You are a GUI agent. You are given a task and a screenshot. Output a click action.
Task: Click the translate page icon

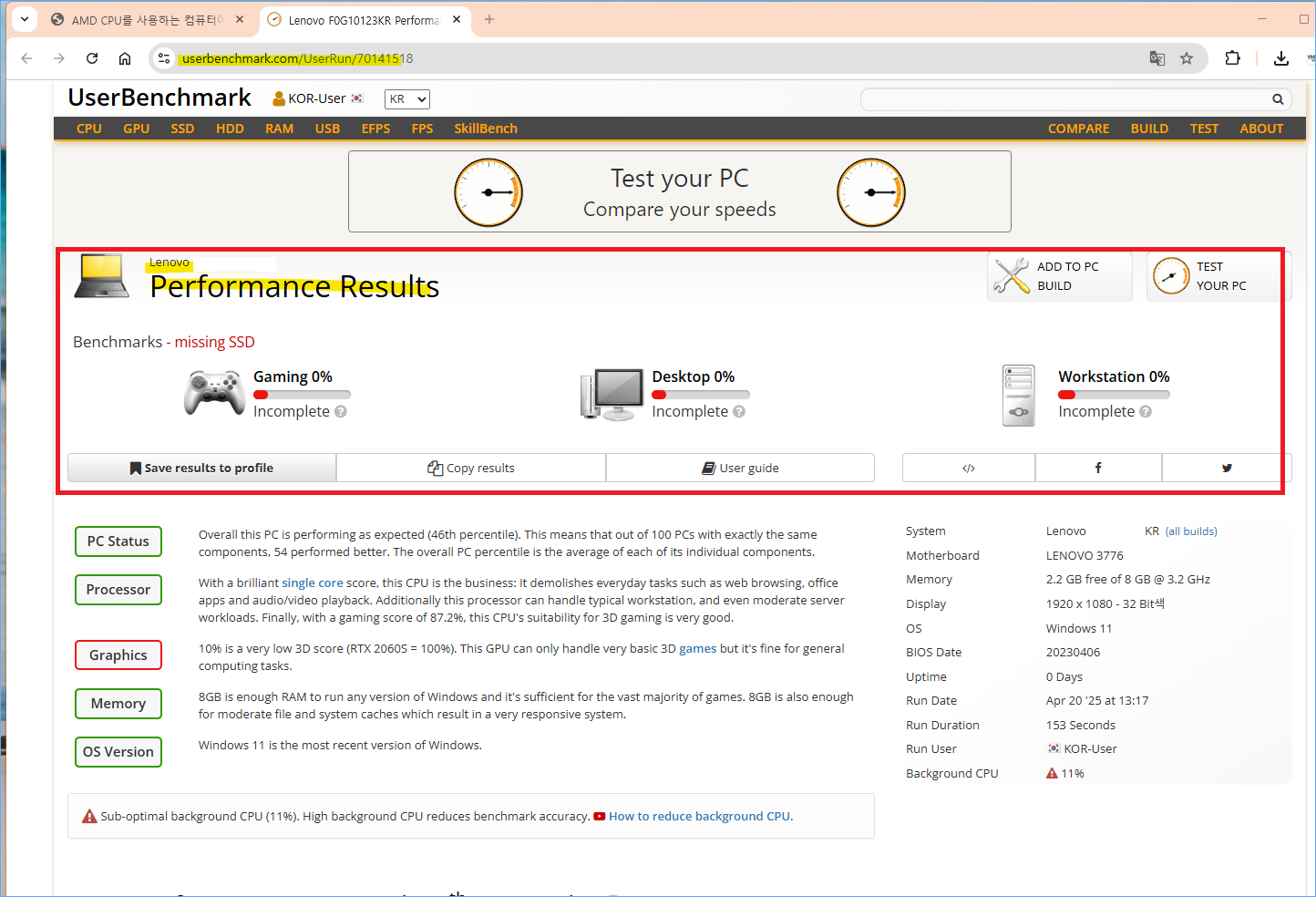click(x=1157, y=58)
